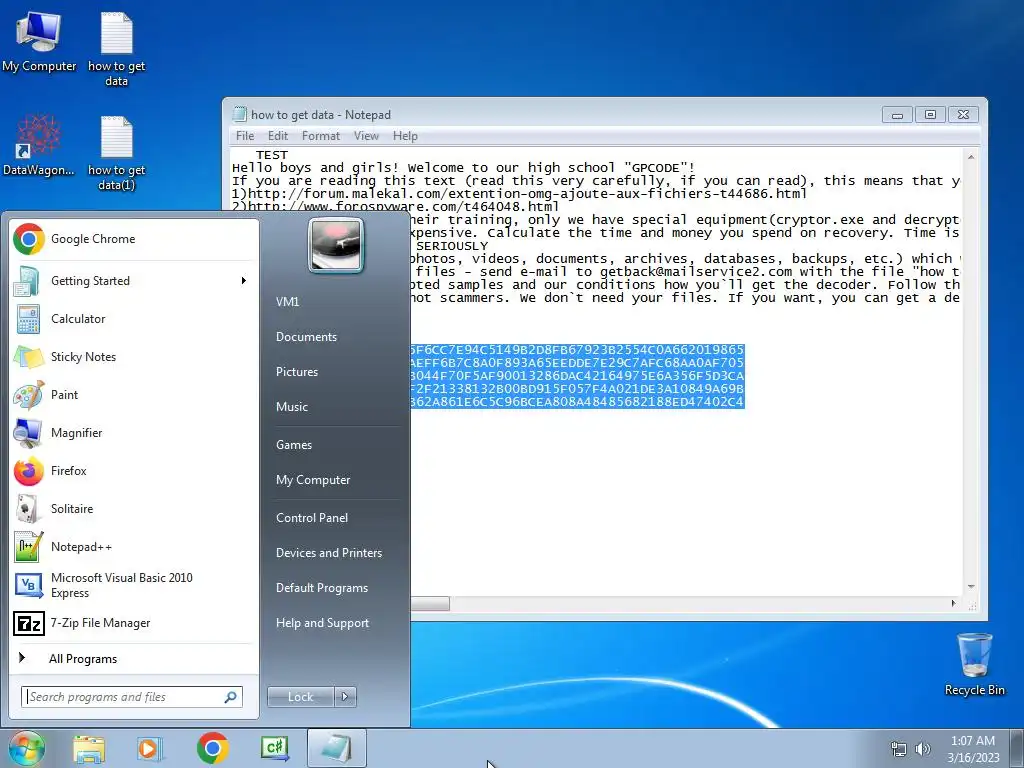Select the 'how to get data' desktop file
The width and height of the screenshot is (1024, 768).
click(116, 49)
